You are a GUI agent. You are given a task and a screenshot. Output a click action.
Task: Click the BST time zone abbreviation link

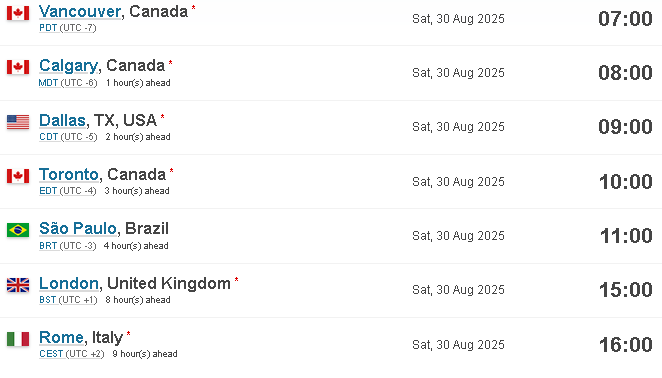tap(48, 300)
